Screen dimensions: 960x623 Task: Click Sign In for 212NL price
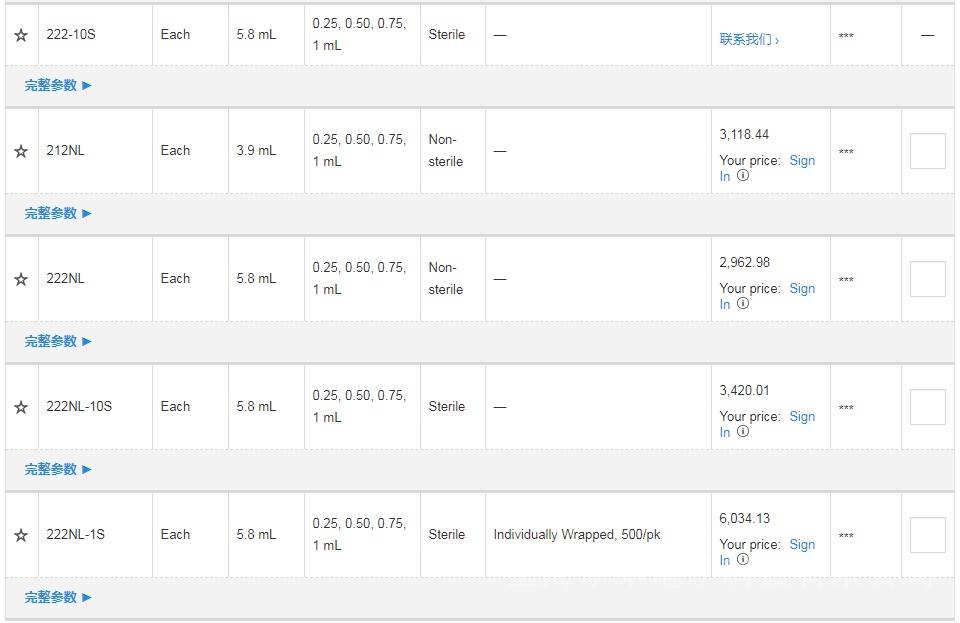[x=802, y=161]
